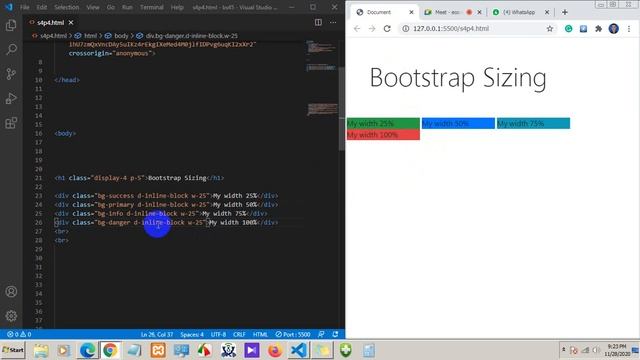The image size is (640, 360).
Task: Open Run and Debug view
Action: tap(11, 98)
